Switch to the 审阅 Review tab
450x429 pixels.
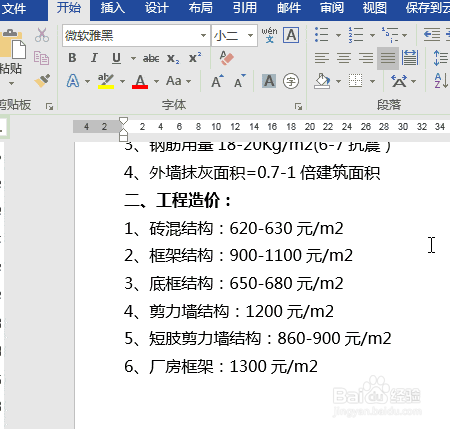tap(332, 8)
